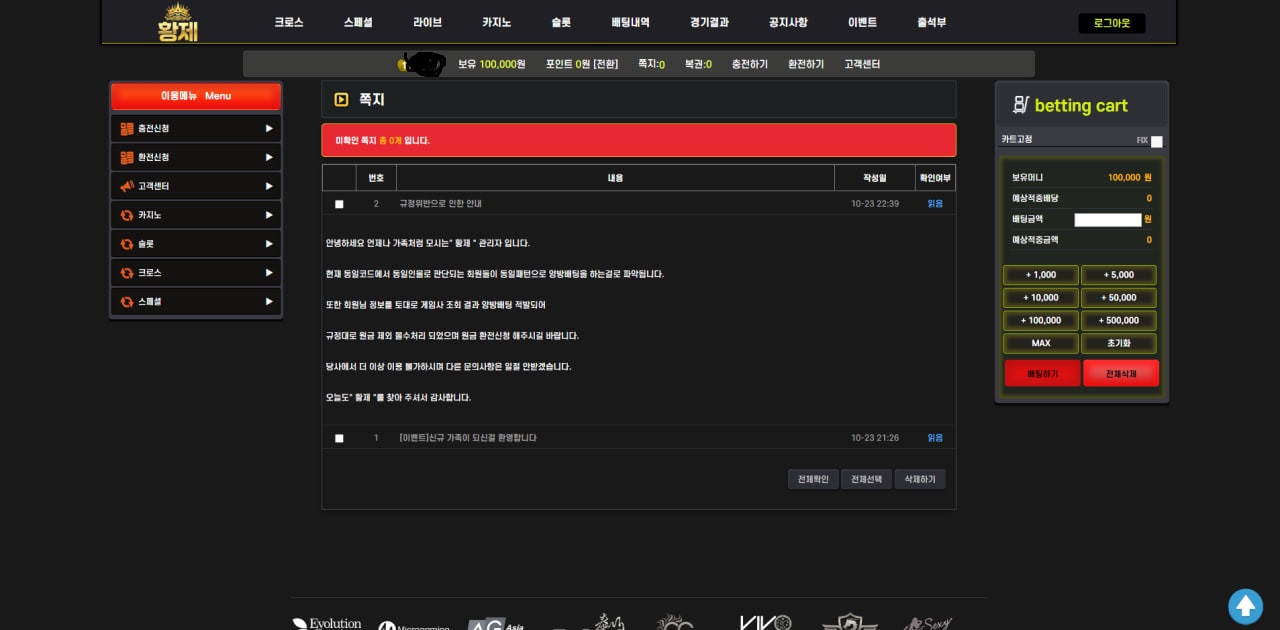1280x630 pixels.
Task: Click the 충전신청 icon in the sidebar
Action: click(x=127, y=129)
